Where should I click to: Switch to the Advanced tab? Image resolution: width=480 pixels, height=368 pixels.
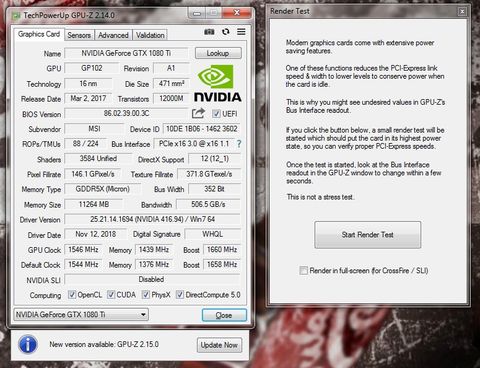tap(113, 35)
